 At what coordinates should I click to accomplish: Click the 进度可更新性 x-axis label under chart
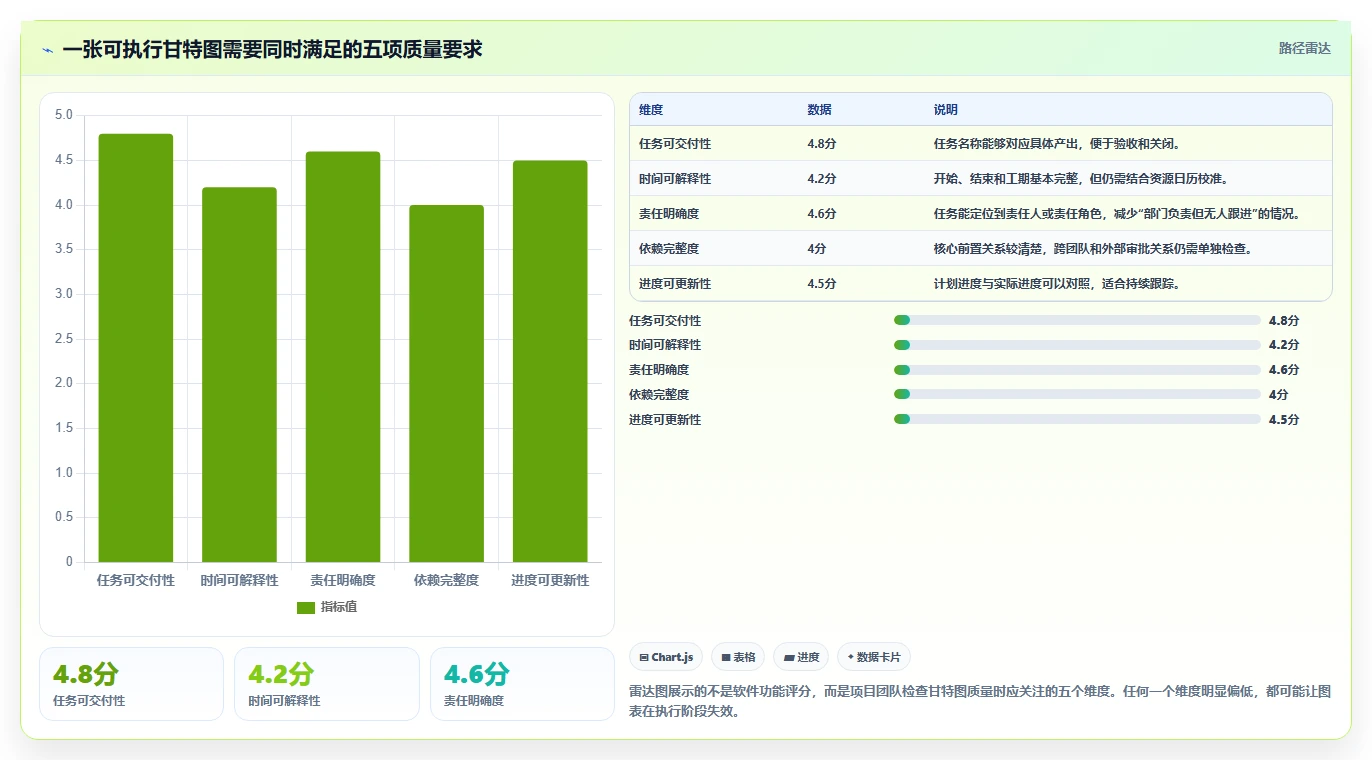tap(550, 580)
